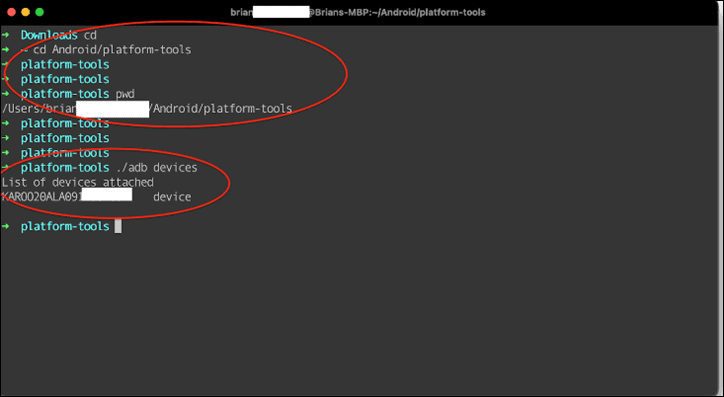Screen dimensions: 724x397
Task: Click the yellow minimize window button
Action: tap(25, 12)
